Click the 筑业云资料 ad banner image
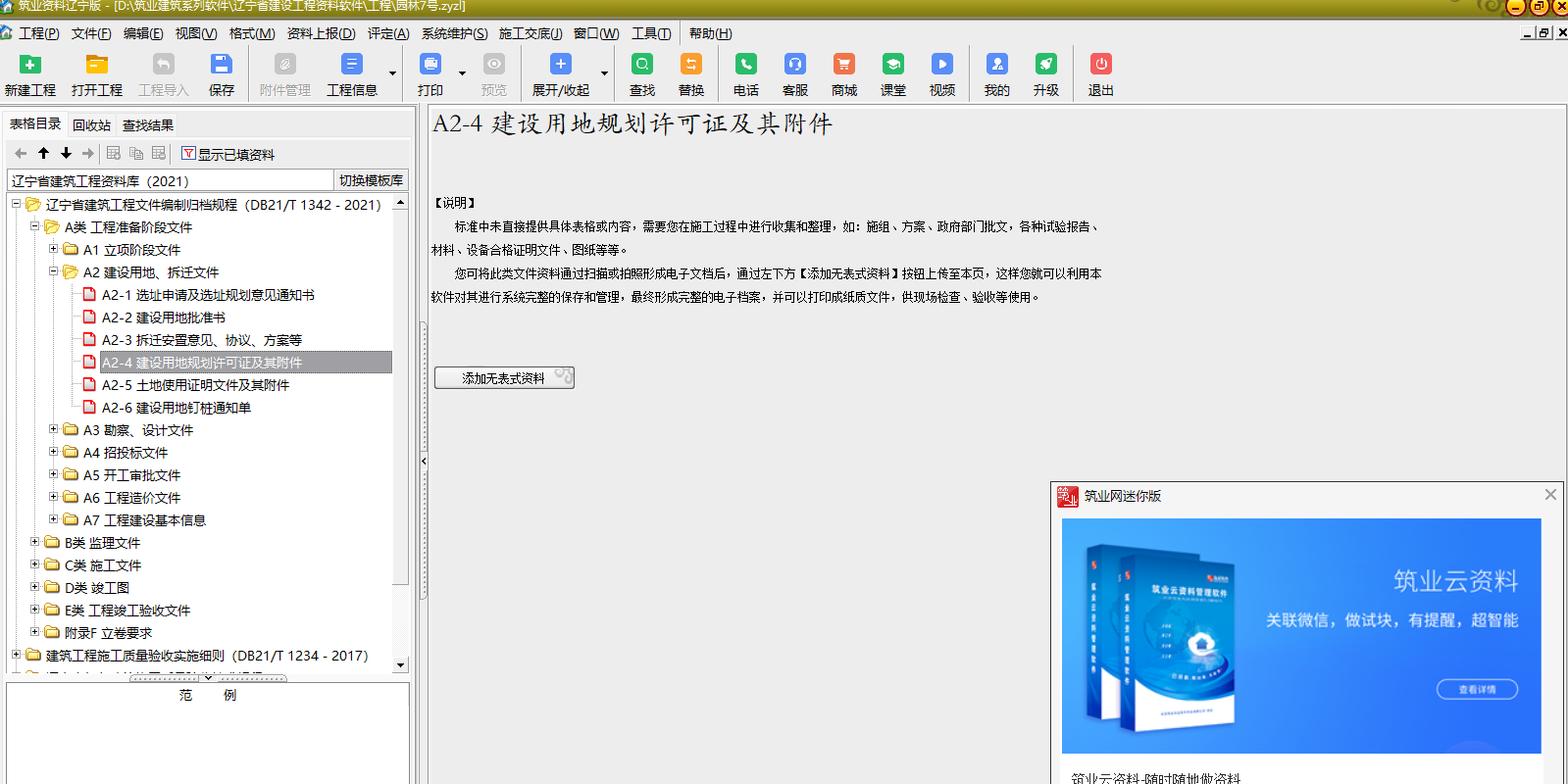This screenshot has height=784, width=1568. pyautogui.click(x=1301, y=636)
